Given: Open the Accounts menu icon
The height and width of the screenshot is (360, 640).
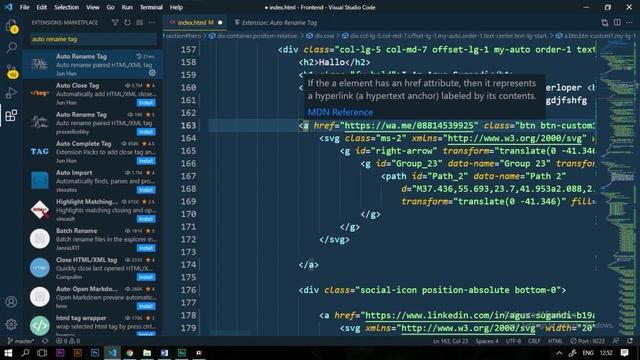Looking at the screenshot, I should pyautogui.click(x=11, y=302).
